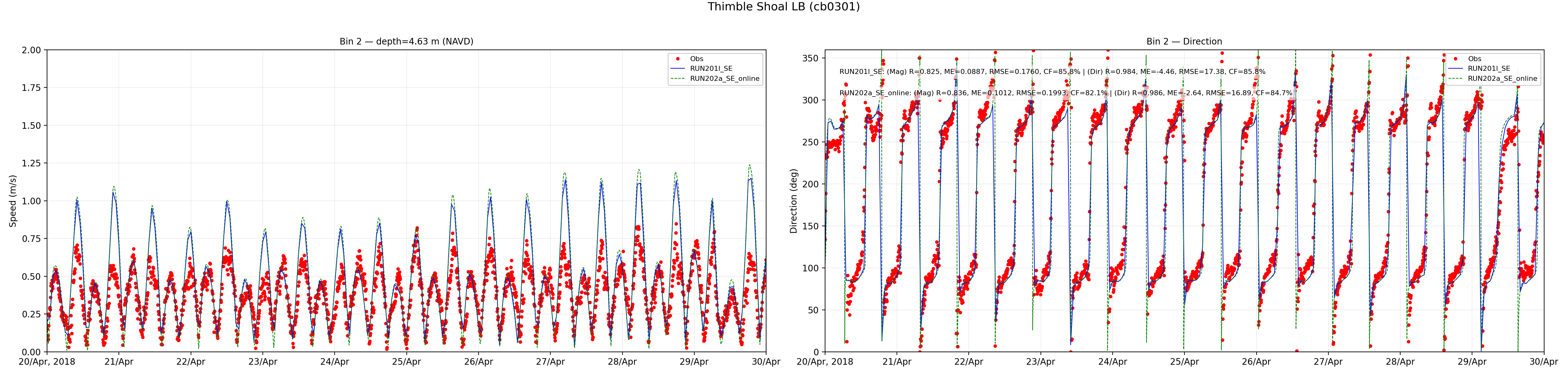Select the "Direction (deg)" axis label

click(x=793, y=201)
